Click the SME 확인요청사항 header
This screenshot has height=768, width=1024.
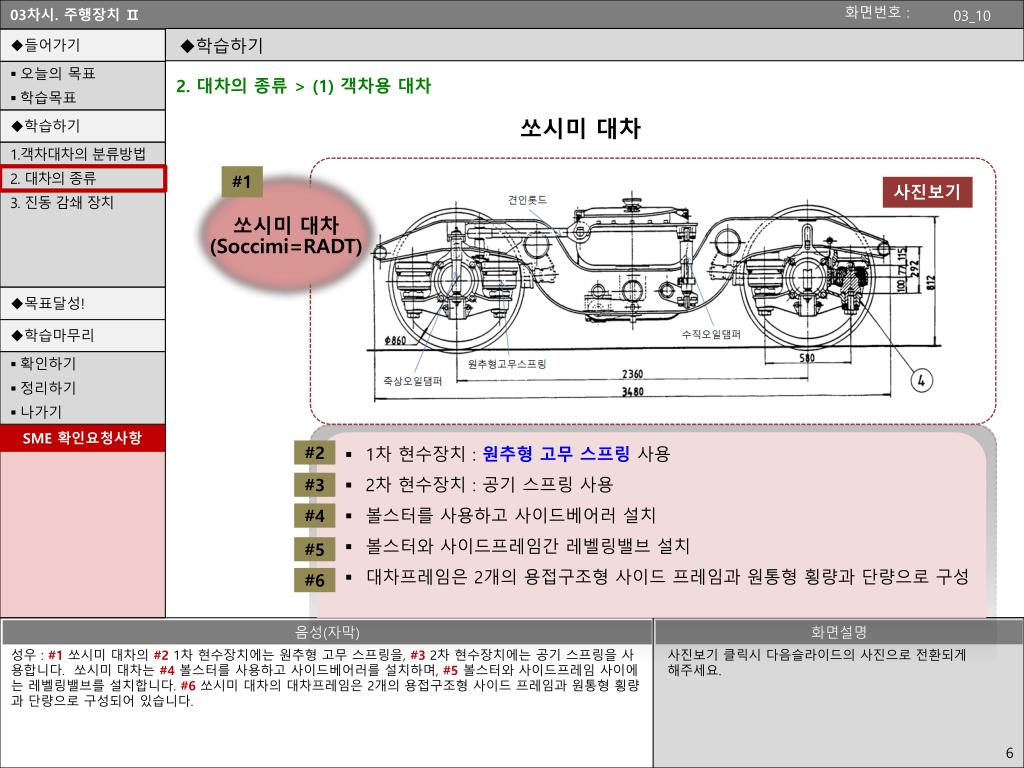pos(82,438)
